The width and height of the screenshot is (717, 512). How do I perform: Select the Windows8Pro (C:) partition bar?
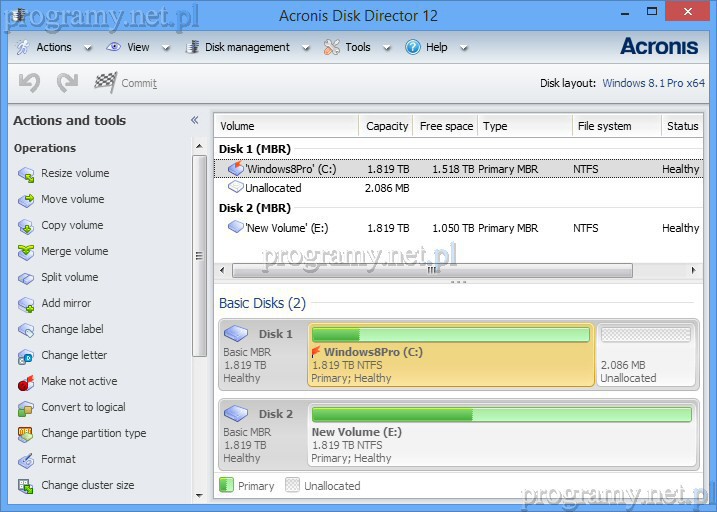tap(451, 354)
